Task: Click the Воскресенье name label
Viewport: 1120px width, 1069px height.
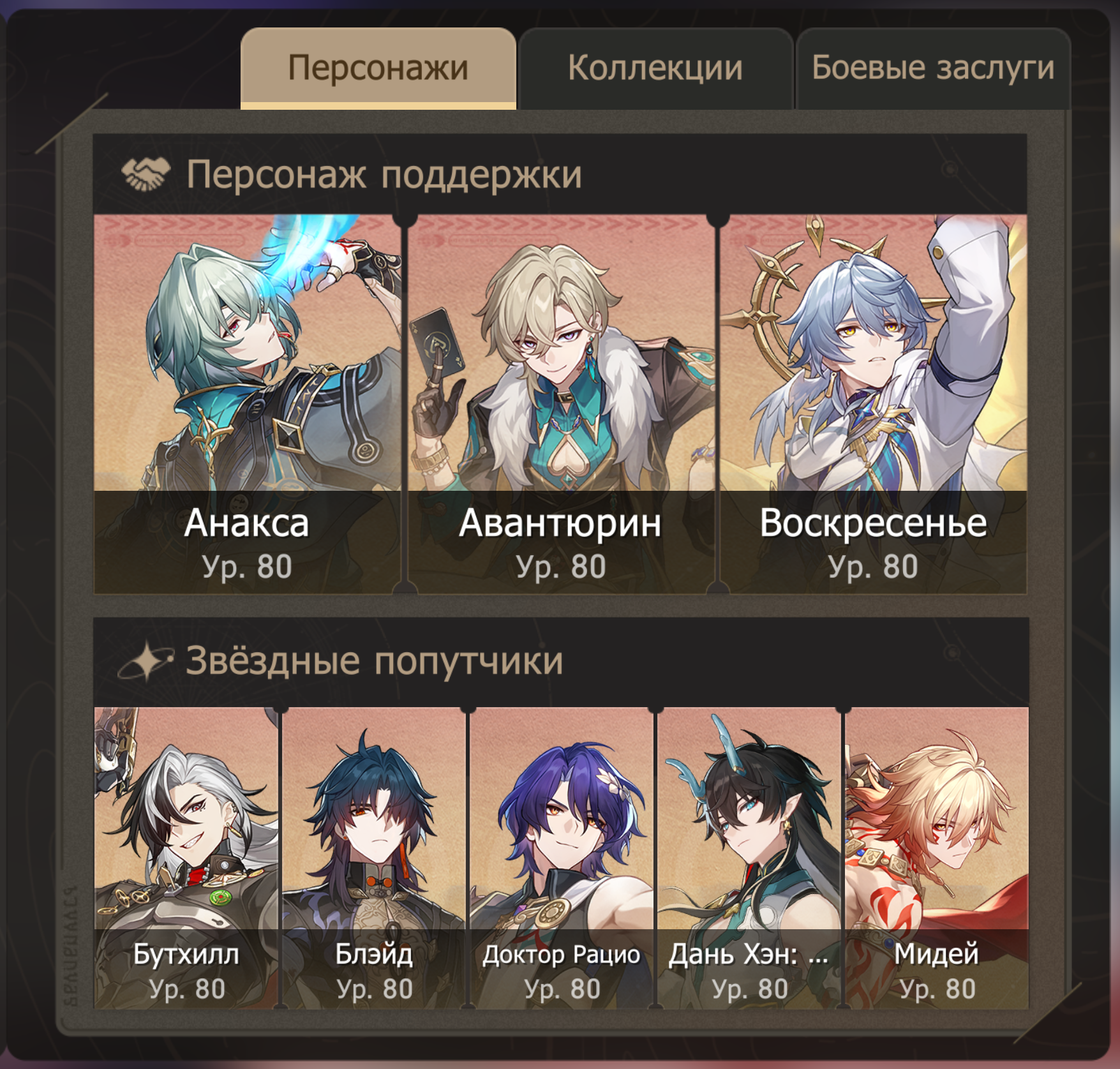Action: 873,523
